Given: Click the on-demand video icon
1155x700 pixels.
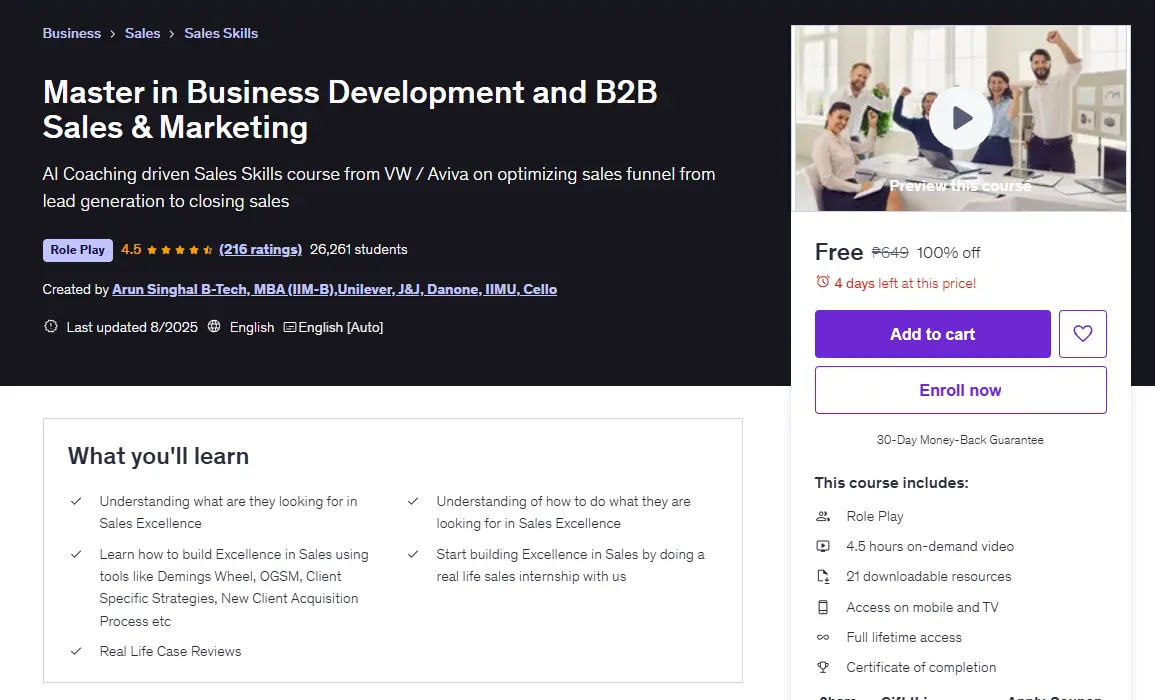Looking at the screenshot, I should tap(823, 547).
